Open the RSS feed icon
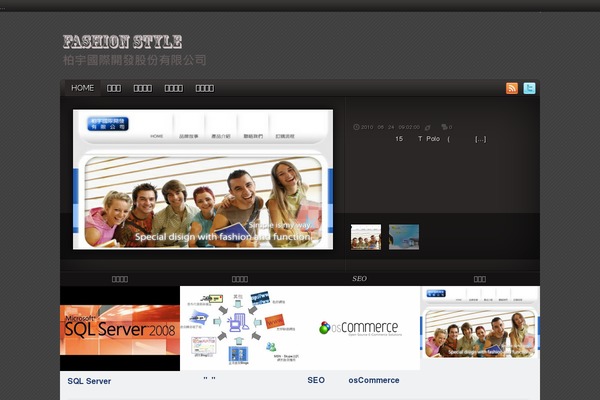Viewport: 600px width, 400px height. point(512,88)
